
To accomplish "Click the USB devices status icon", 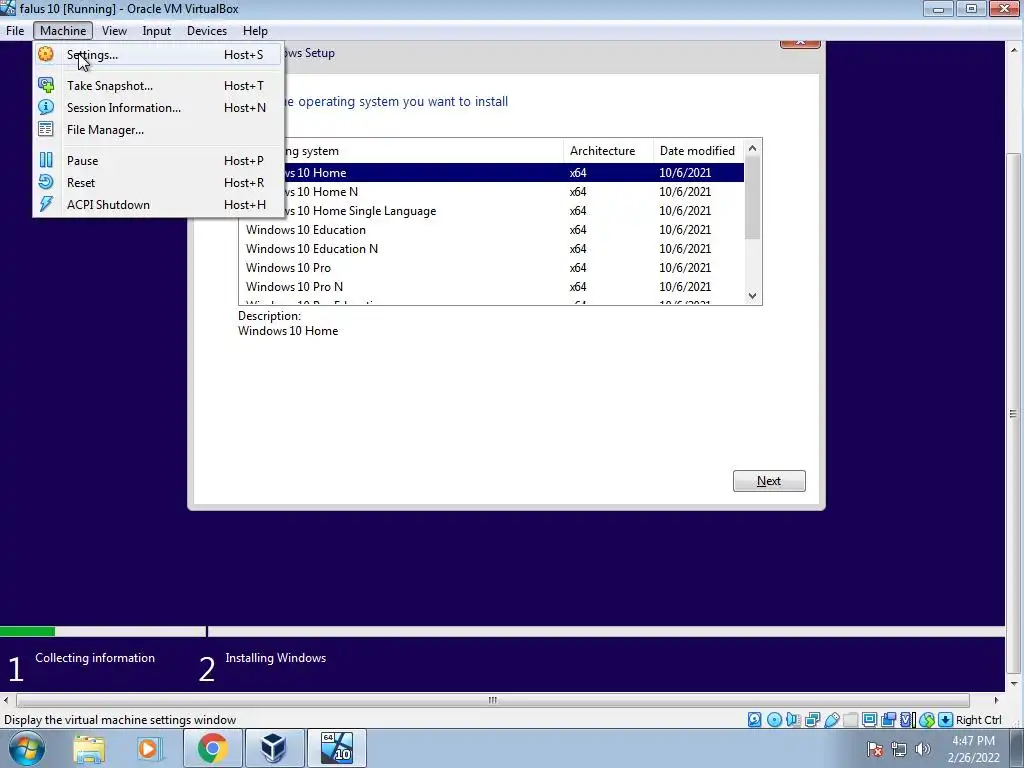I will (831, 720).
